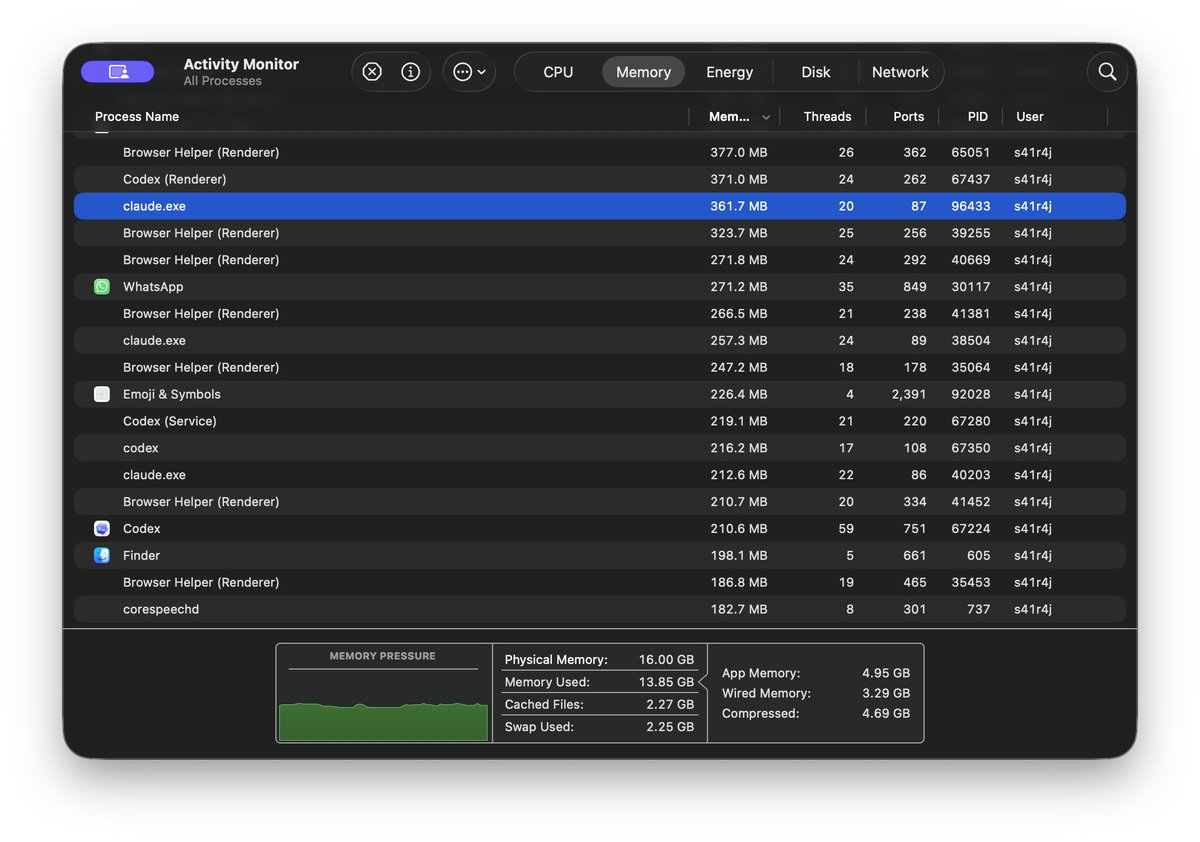Select the Codex (Renderer) process row
Screen dimensions: 1200x842
point(600,179)
